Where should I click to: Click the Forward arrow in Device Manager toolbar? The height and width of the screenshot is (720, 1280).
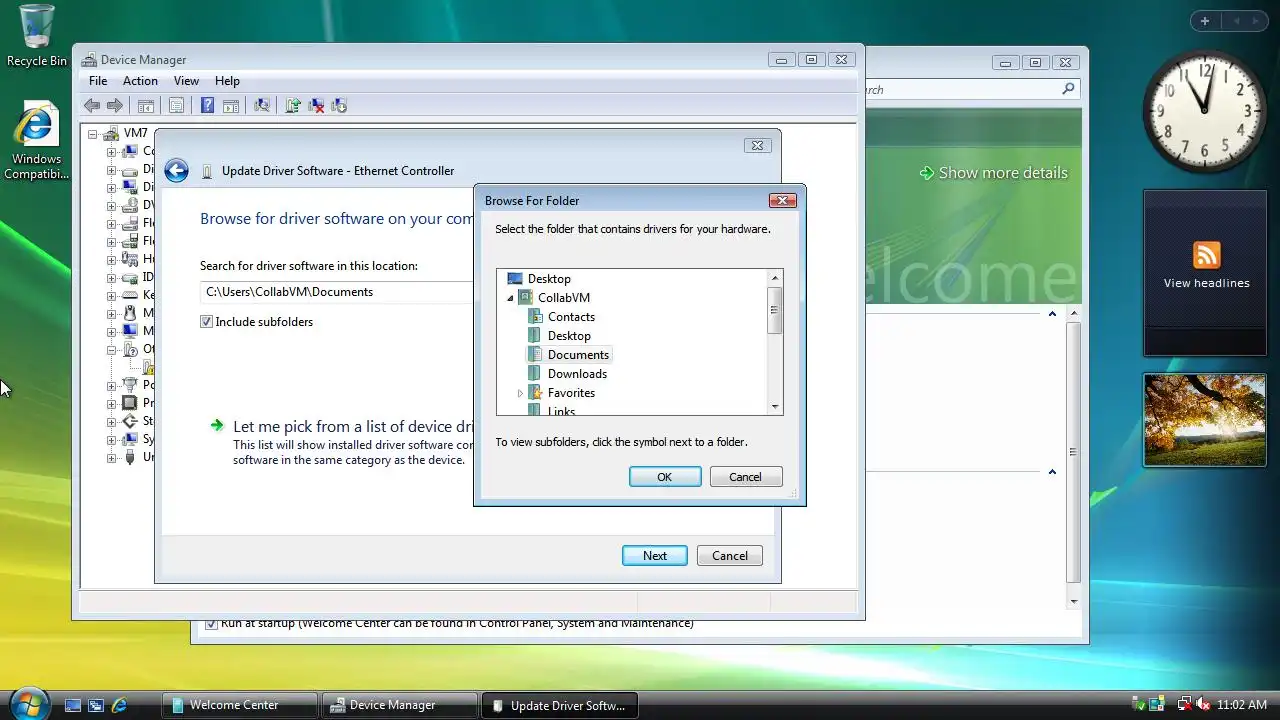pos(115,105)
